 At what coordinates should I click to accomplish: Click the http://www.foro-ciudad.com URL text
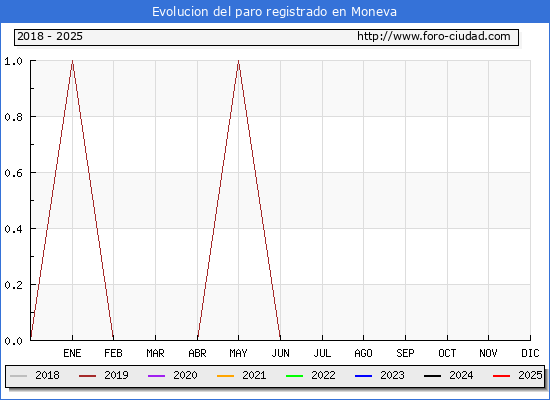(x=434, y=36)
